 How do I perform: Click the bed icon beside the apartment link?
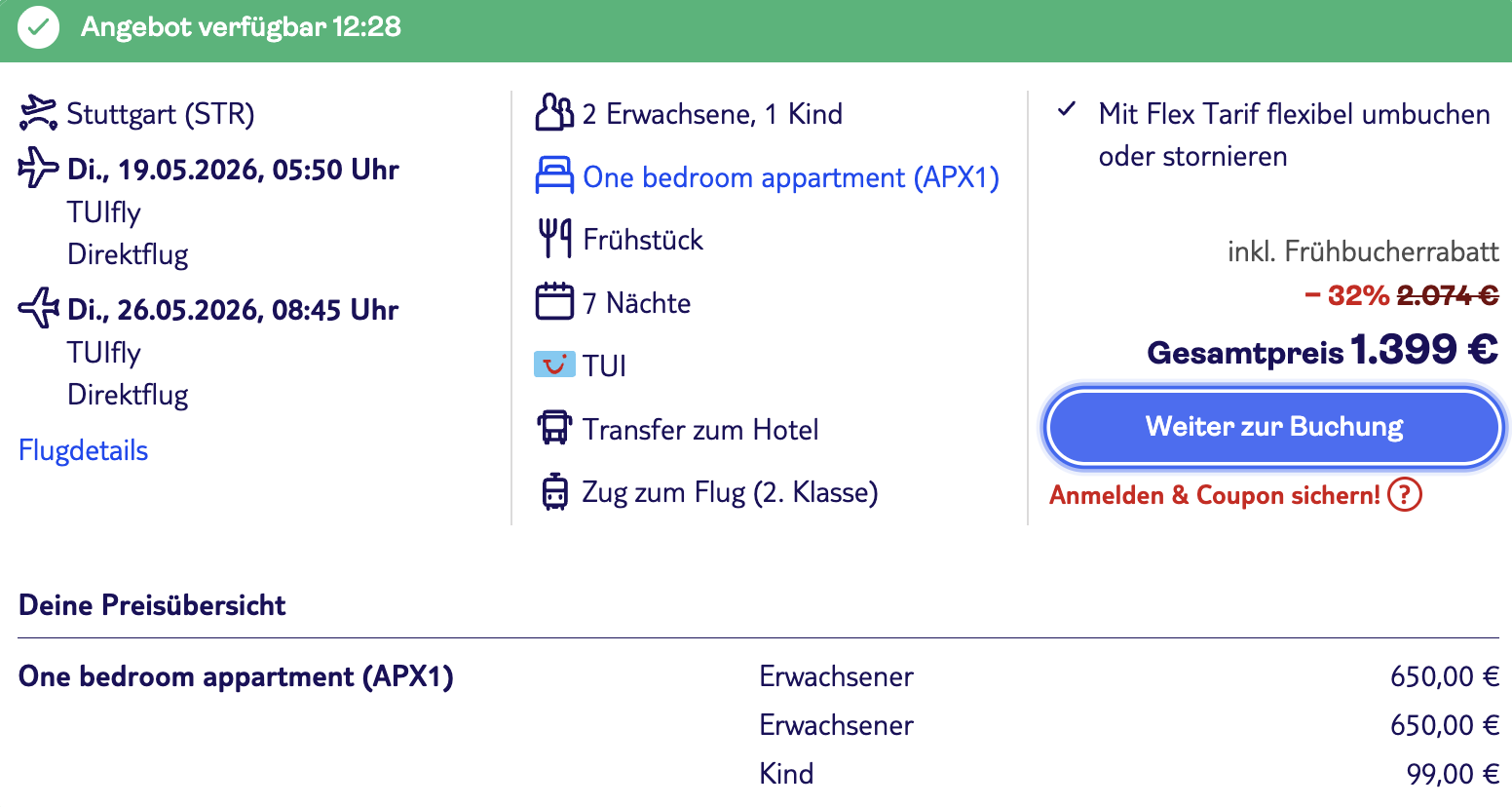[x=554, y=176]
